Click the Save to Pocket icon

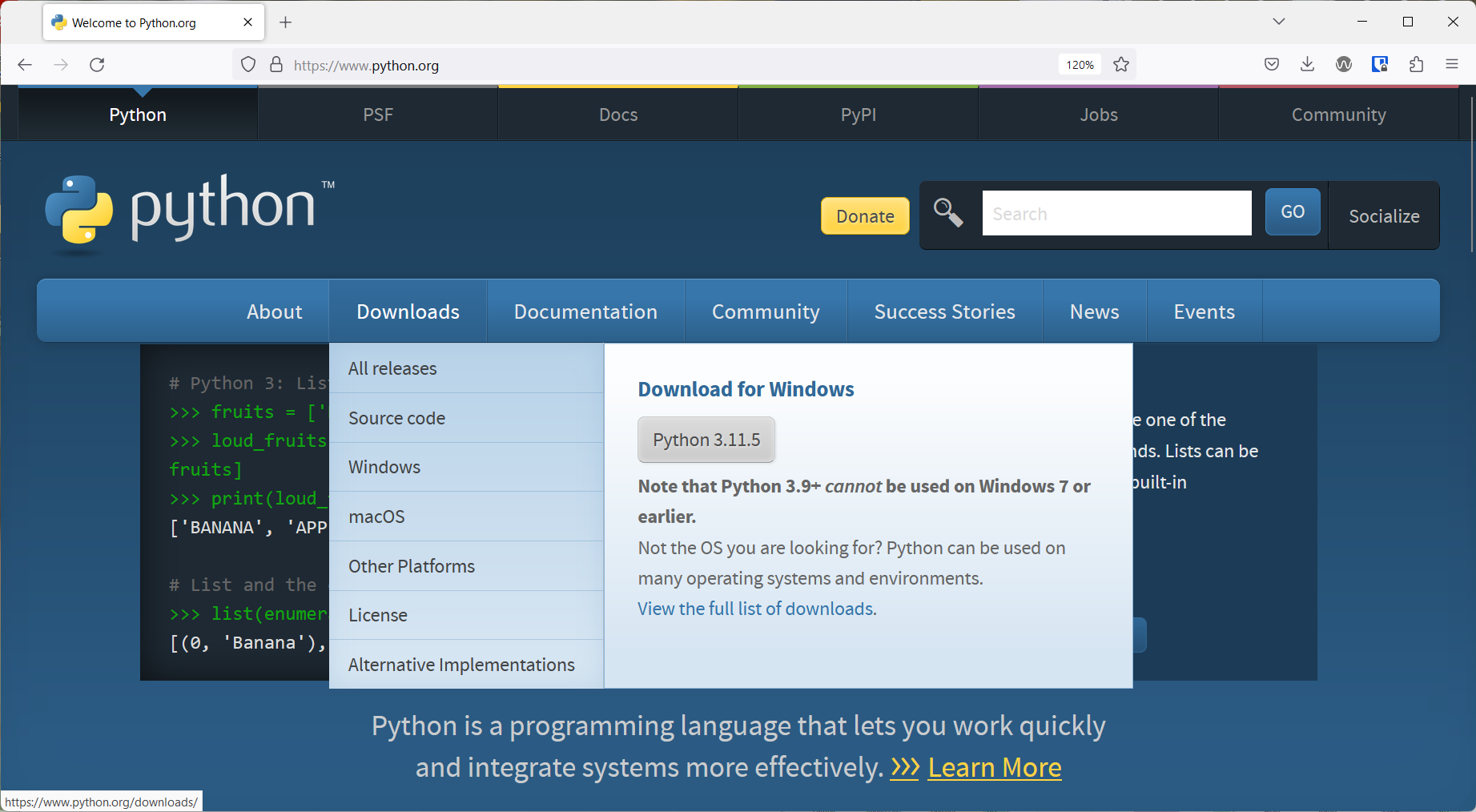(x=1272, y=65)
